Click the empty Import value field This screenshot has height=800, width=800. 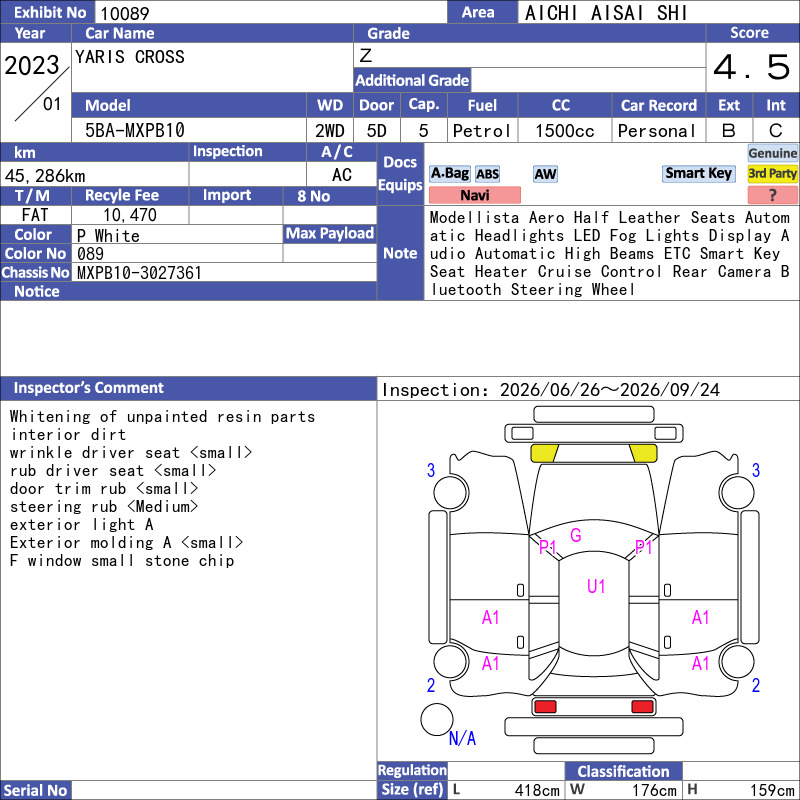click(x=236, y=215)
